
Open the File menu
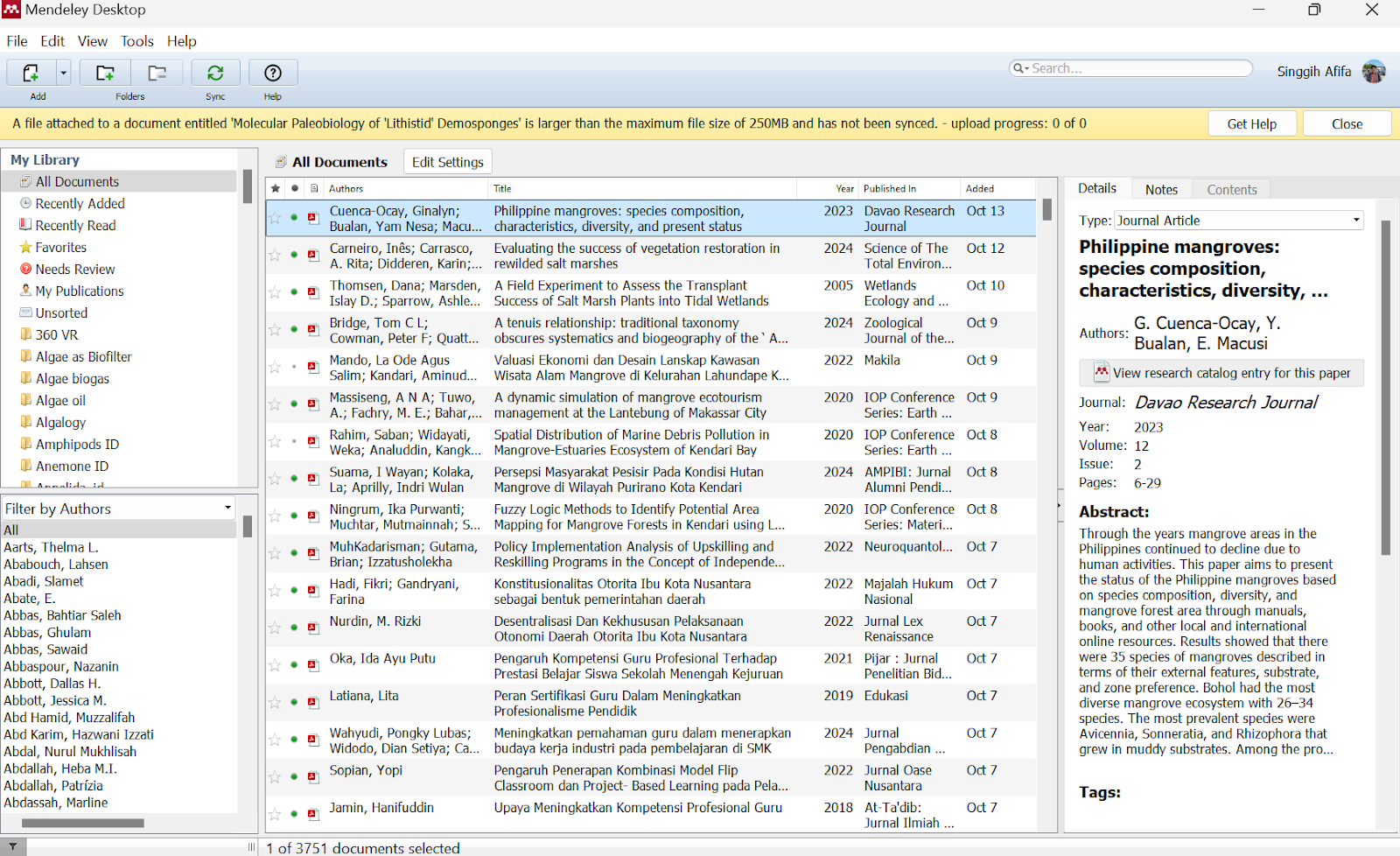17,41
